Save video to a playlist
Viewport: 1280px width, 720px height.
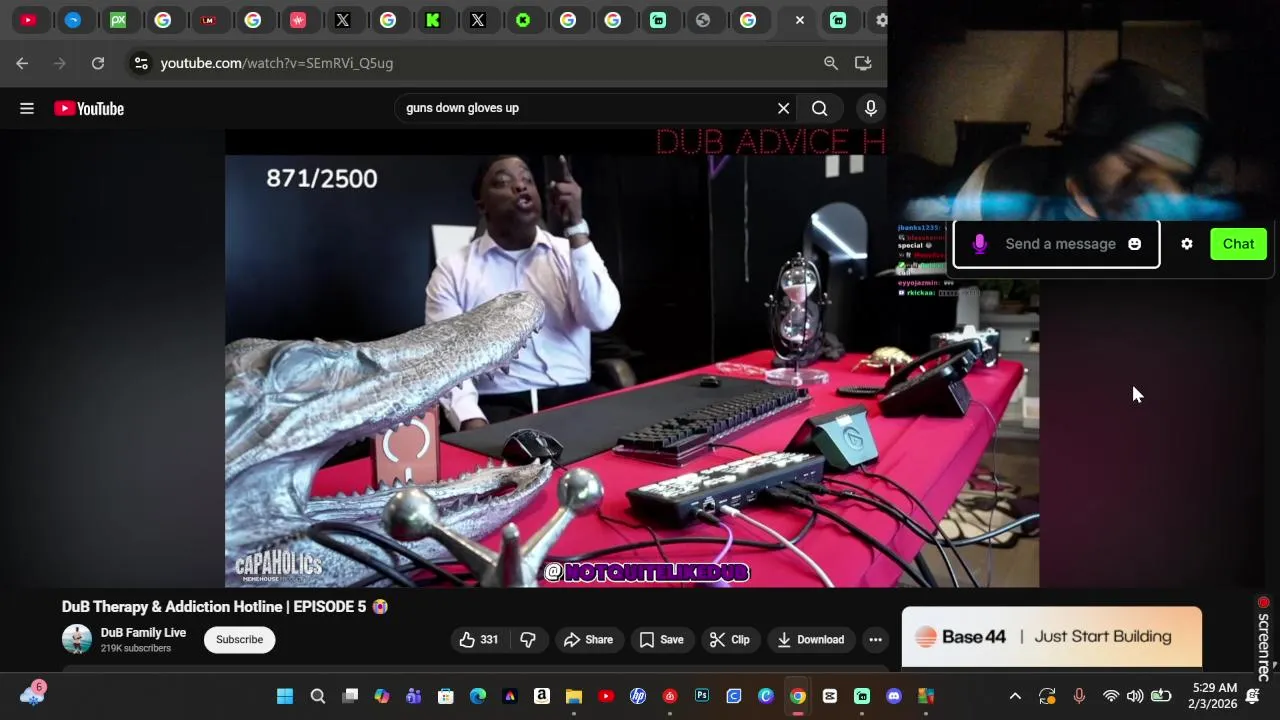(661, 640)
